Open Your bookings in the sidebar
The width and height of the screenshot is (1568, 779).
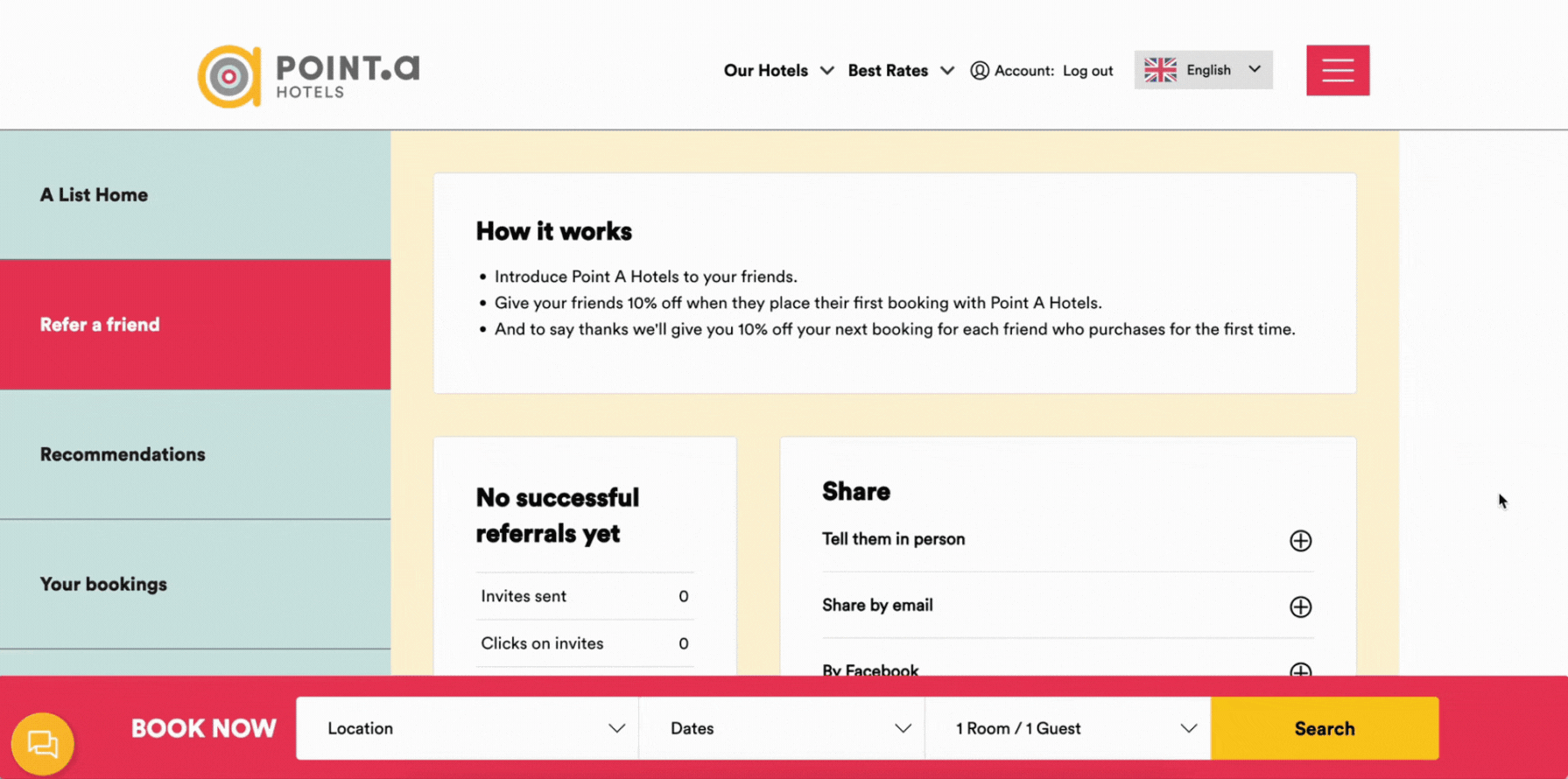(103, 584)
